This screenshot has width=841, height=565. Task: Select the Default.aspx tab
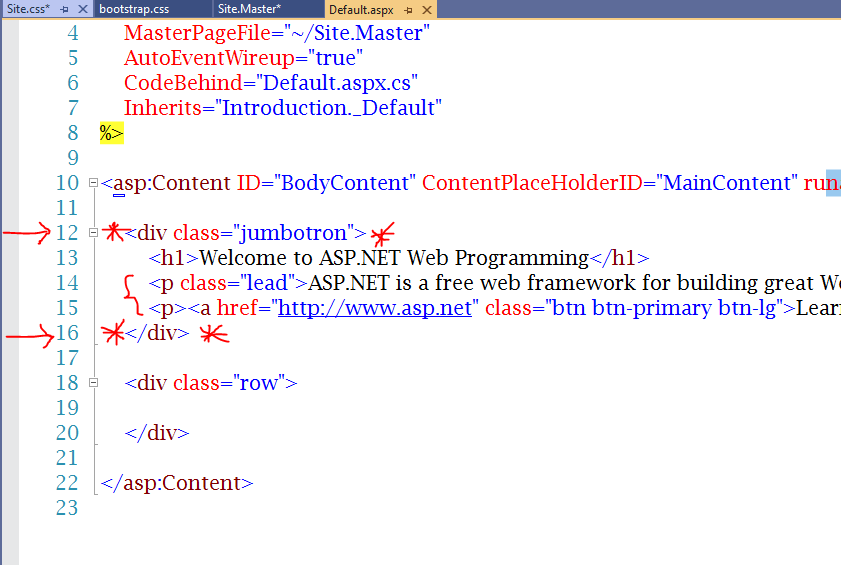click(x=360, y=9)
